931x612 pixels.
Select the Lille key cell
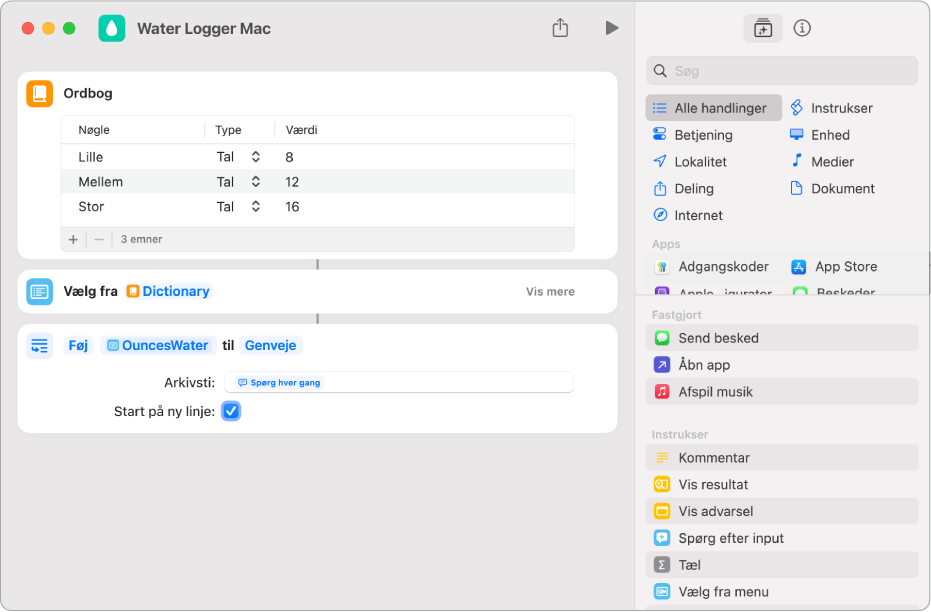(x=91, y=157)
